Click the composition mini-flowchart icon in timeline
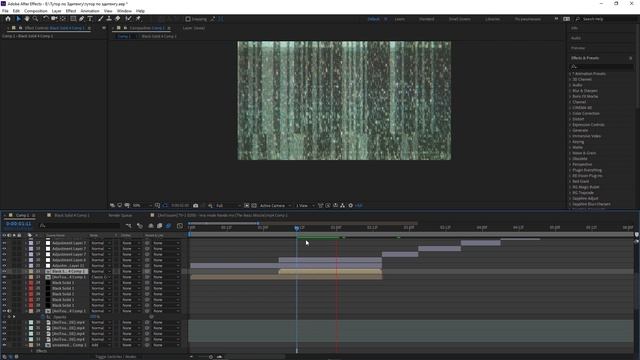The width and height of the screenshot is (640, 360). (x=129, y=226)
